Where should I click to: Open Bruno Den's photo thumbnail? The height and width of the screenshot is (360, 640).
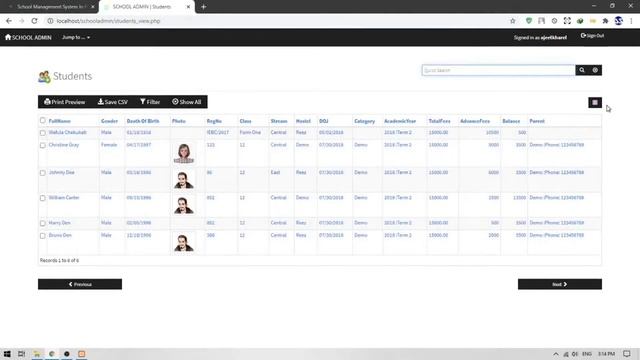(184, 243)
